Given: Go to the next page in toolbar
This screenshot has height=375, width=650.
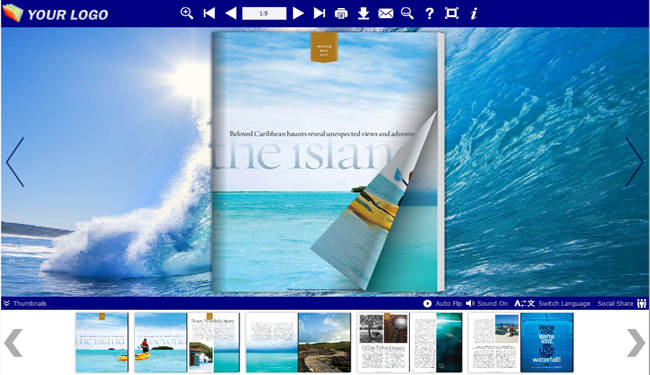Looking at the screenshot, I should 298,13.
